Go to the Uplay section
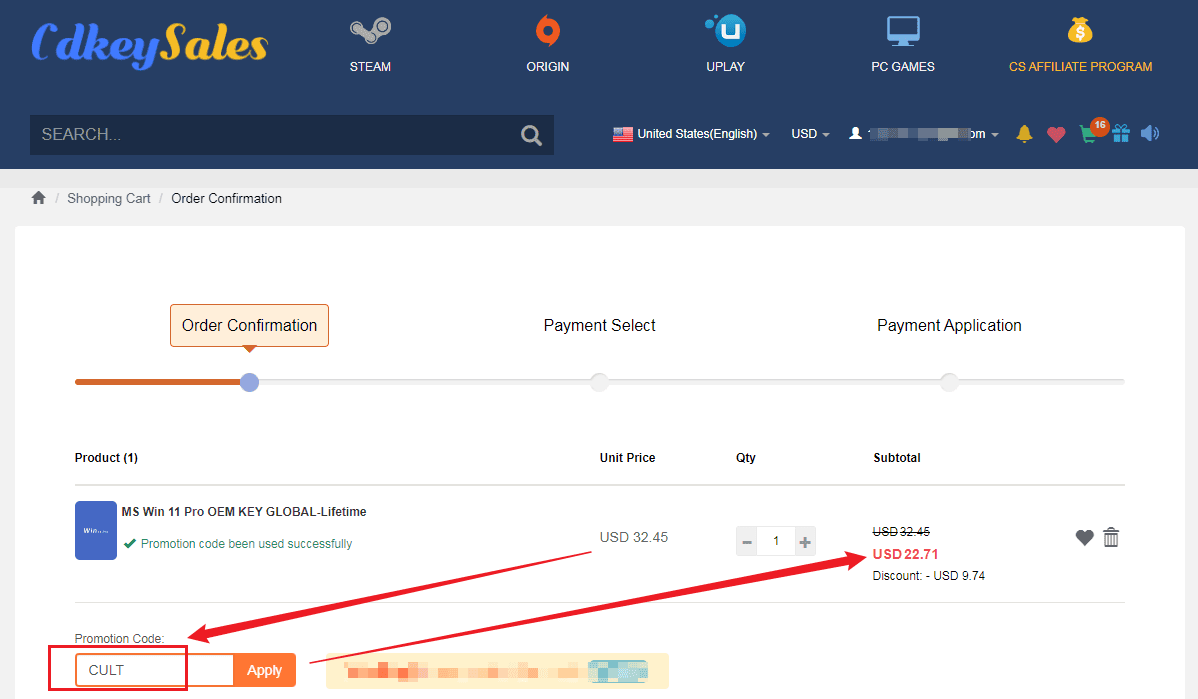1198x699 pixels. click(x=725, y=45)
